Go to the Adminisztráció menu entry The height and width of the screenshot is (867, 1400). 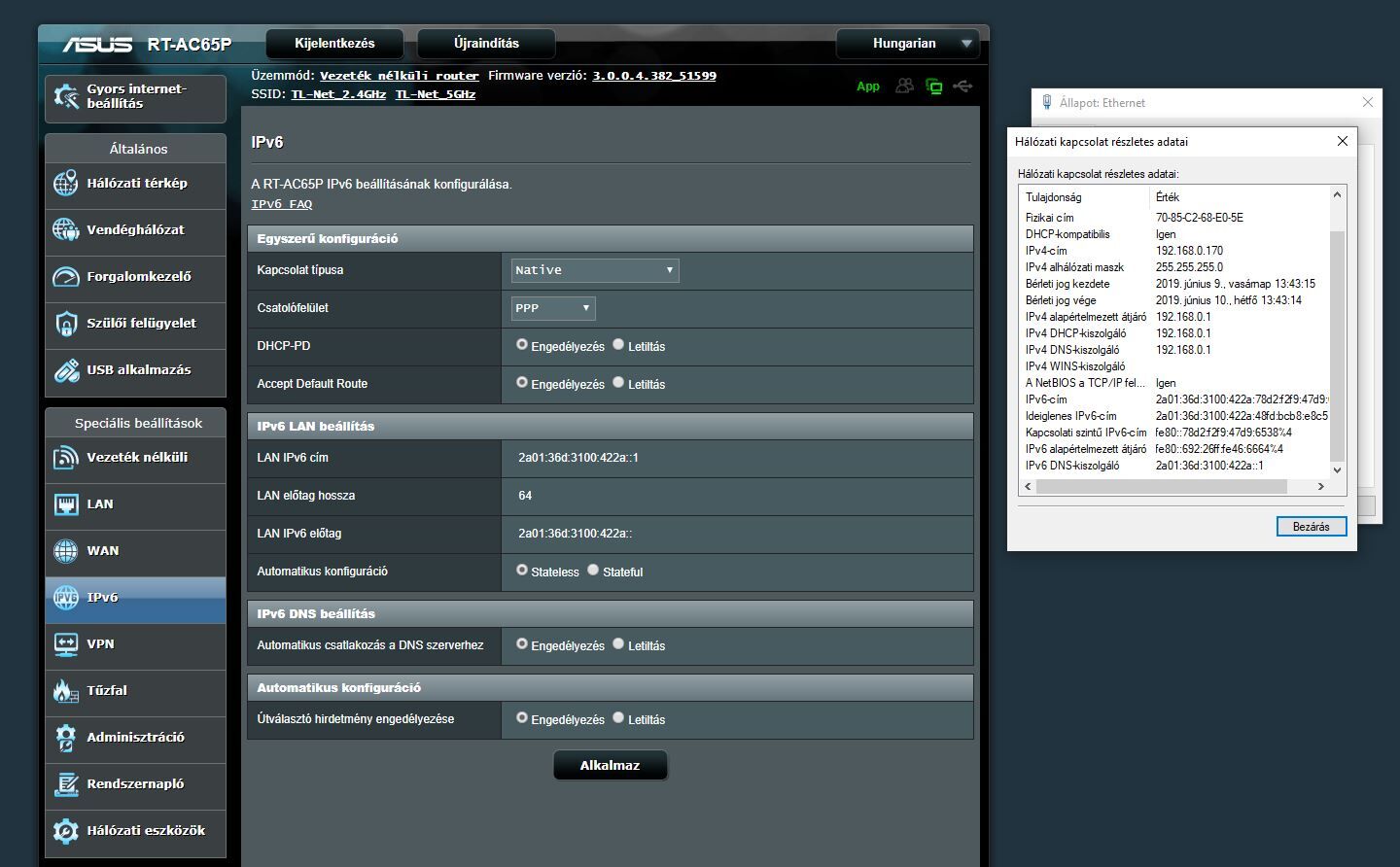point(135,737)
